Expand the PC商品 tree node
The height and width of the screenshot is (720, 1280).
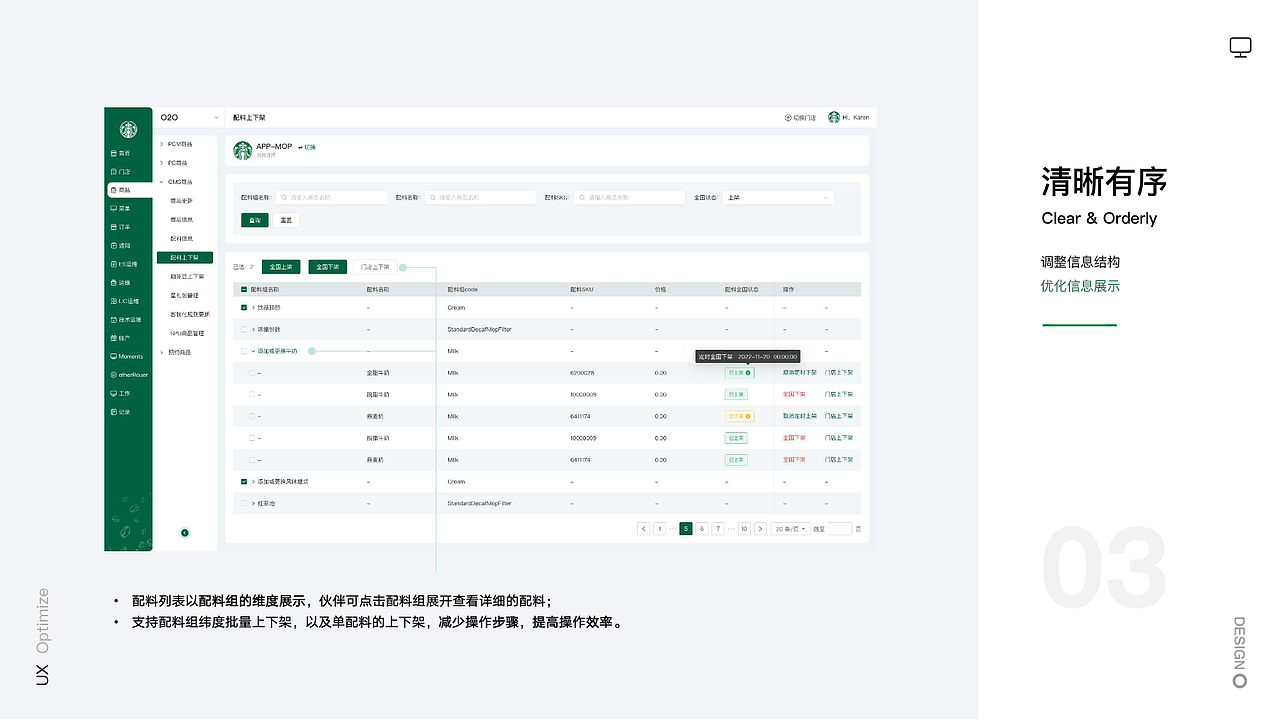[x=161, y=163]
